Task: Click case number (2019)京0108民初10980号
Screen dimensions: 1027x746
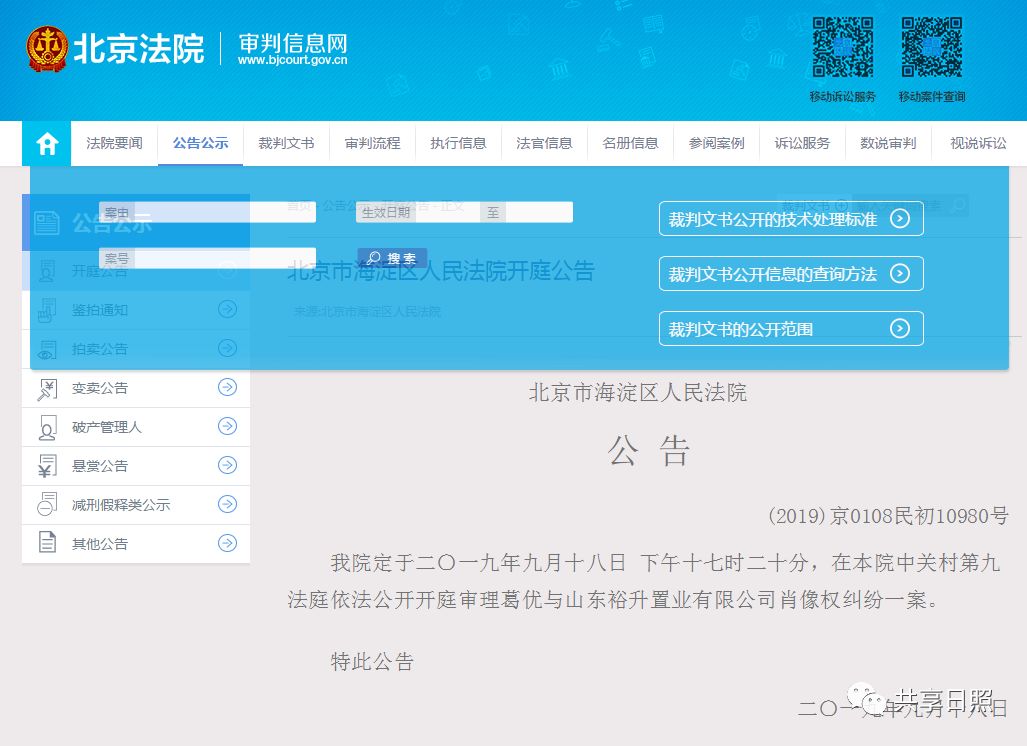Action: 888,516
